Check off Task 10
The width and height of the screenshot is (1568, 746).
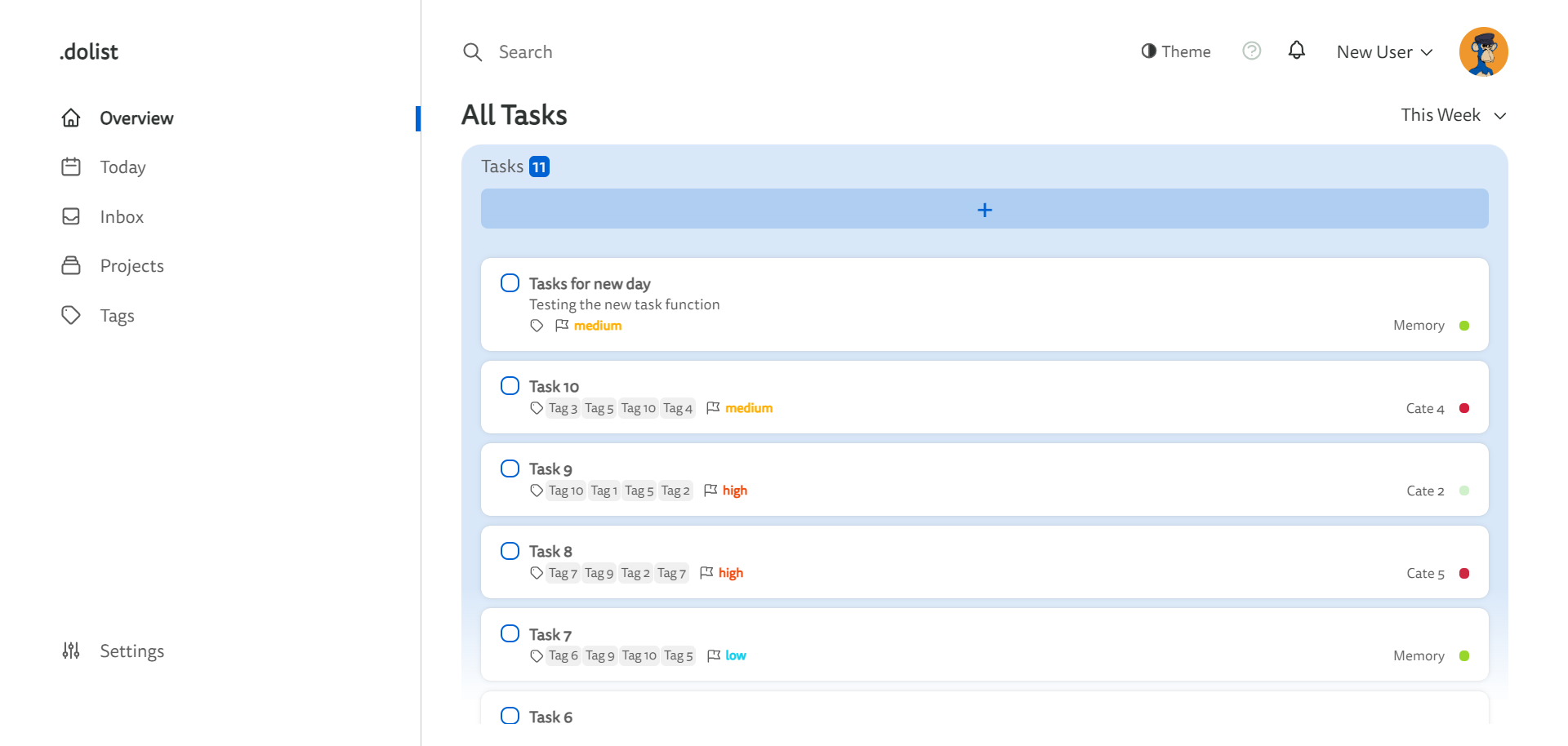[x=510, y=386]
